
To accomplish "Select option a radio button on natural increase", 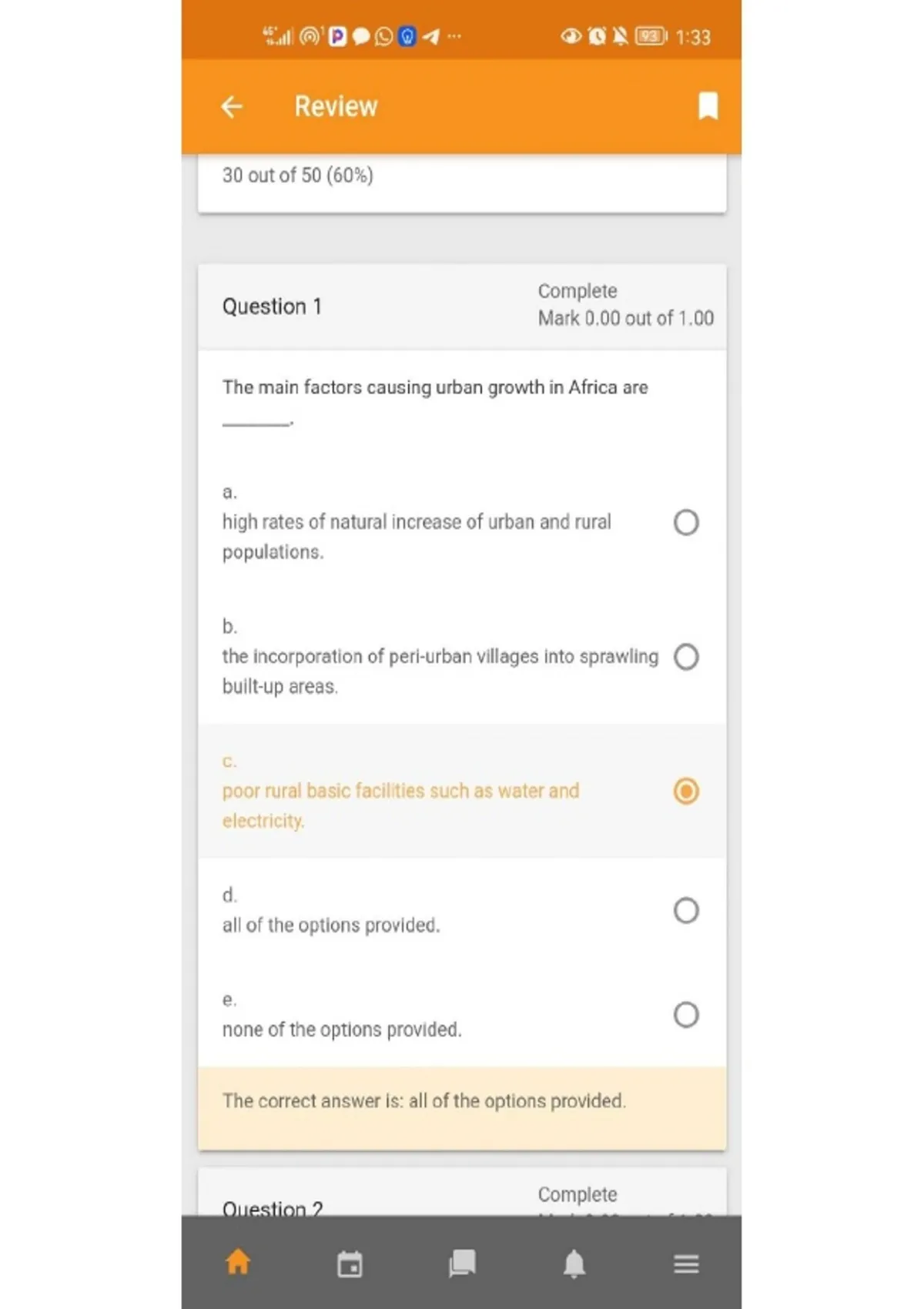I will click(686, 523).
